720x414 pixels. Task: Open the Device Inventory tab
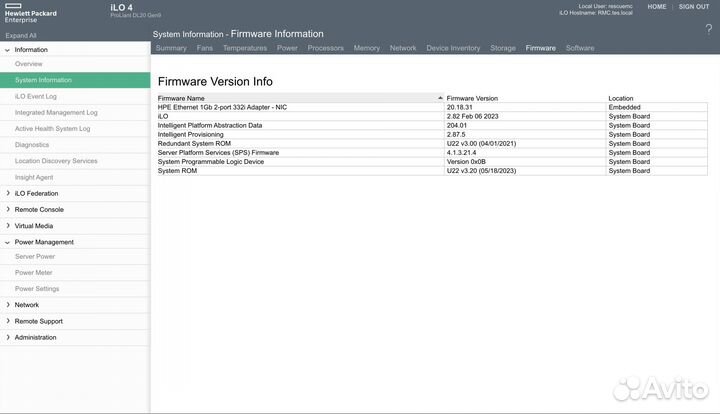(x=453, y=48)
